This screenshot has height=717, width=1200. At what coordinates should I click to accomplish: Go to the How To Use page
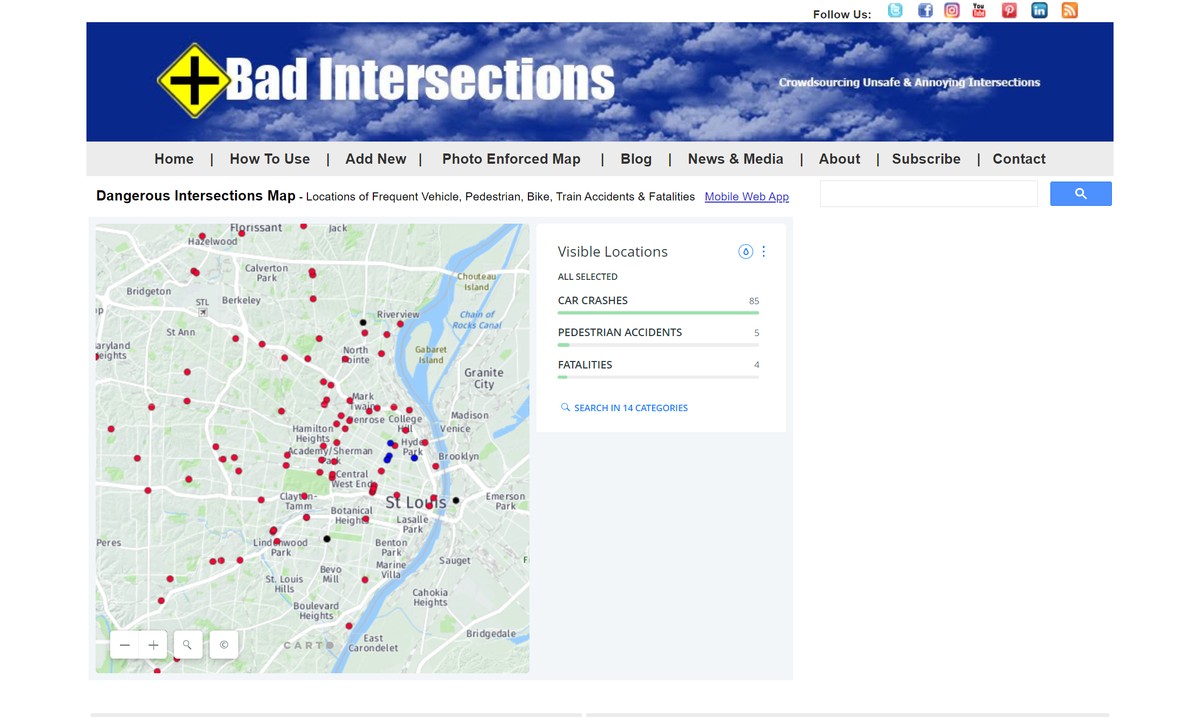point(269,159)
